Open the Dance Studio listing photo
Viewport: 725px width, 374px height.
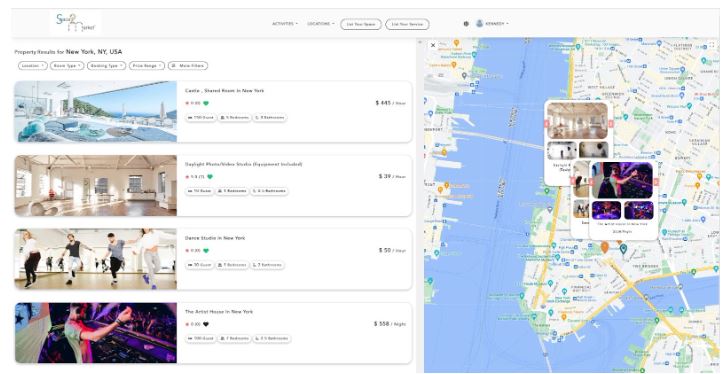(x=96, y=259)
